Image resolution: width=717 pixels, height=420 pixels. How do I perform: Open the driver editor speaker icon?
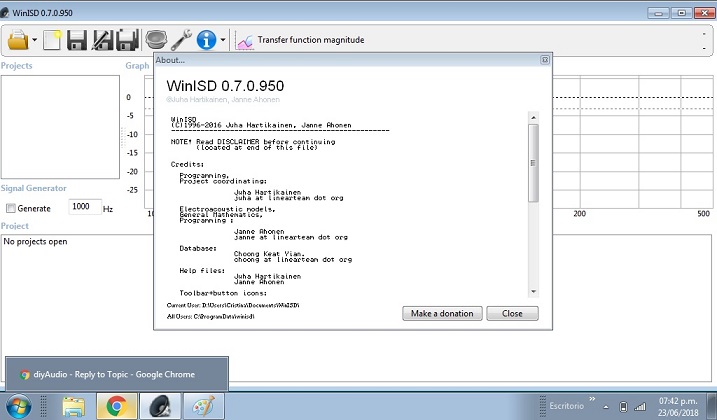[x=156, y=40]
